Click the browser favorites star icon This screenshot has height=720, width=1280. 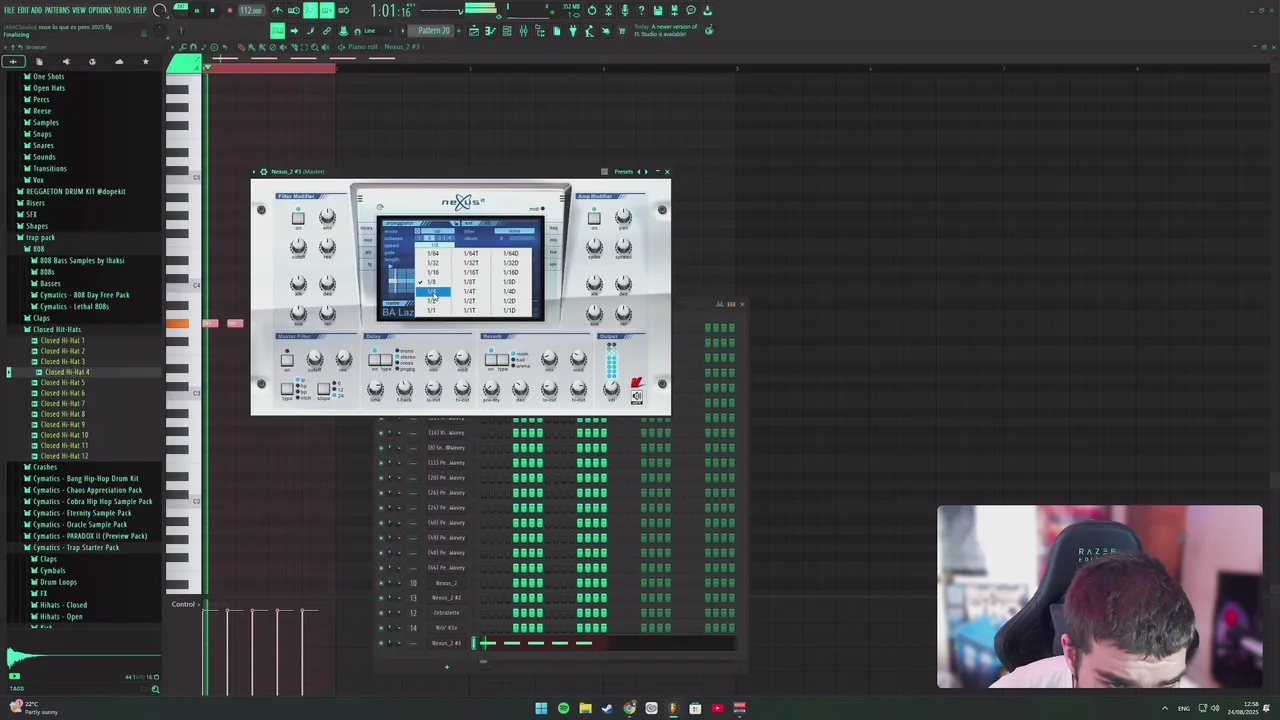tap(145, 62)
